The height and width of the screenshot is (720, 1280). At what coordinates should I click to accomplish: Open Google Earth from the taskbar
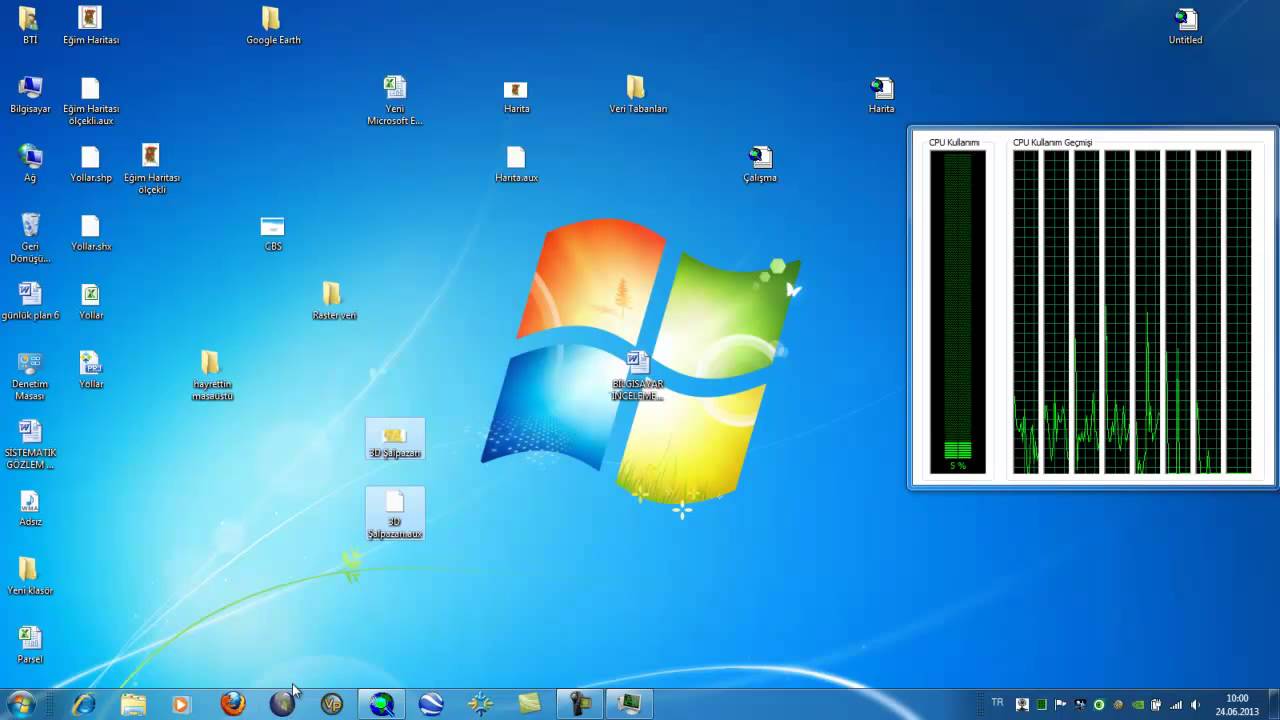coord(431,704)
